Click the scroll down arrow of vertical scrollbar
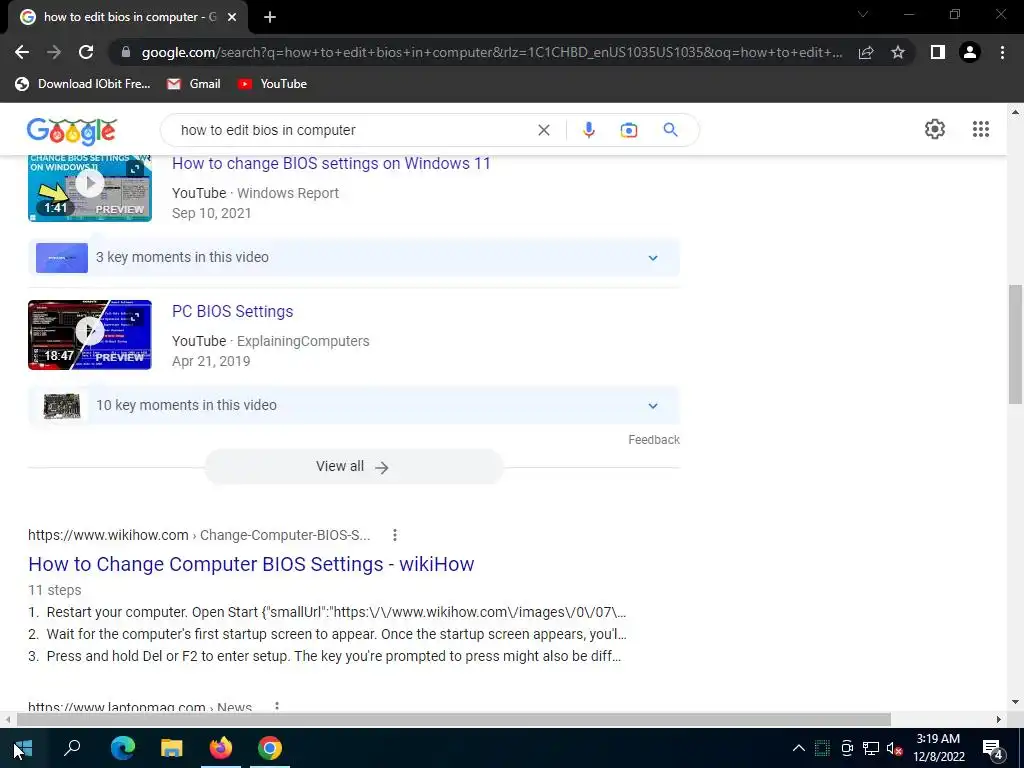 pyautogui.click(x=1015, y=702)
